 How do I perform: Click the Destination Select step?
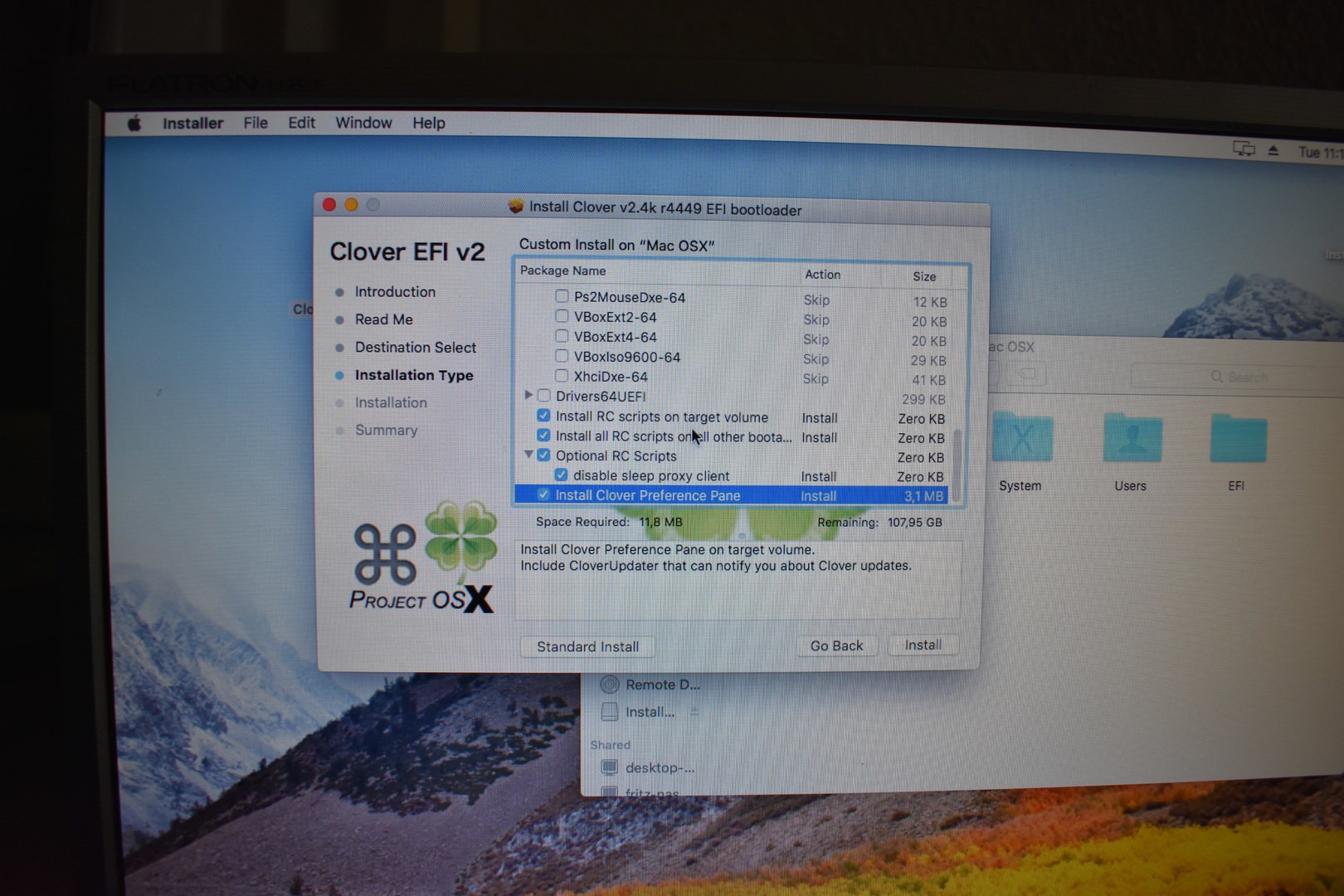pyautogui.click(x=416, y=348)
